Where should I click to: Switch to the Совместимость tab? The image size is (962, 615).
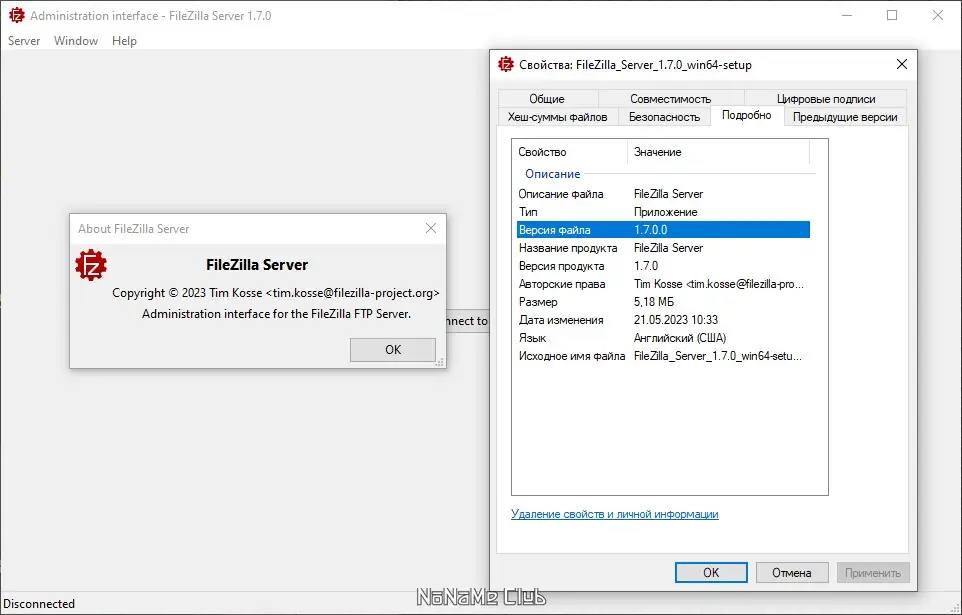(670, 98)
